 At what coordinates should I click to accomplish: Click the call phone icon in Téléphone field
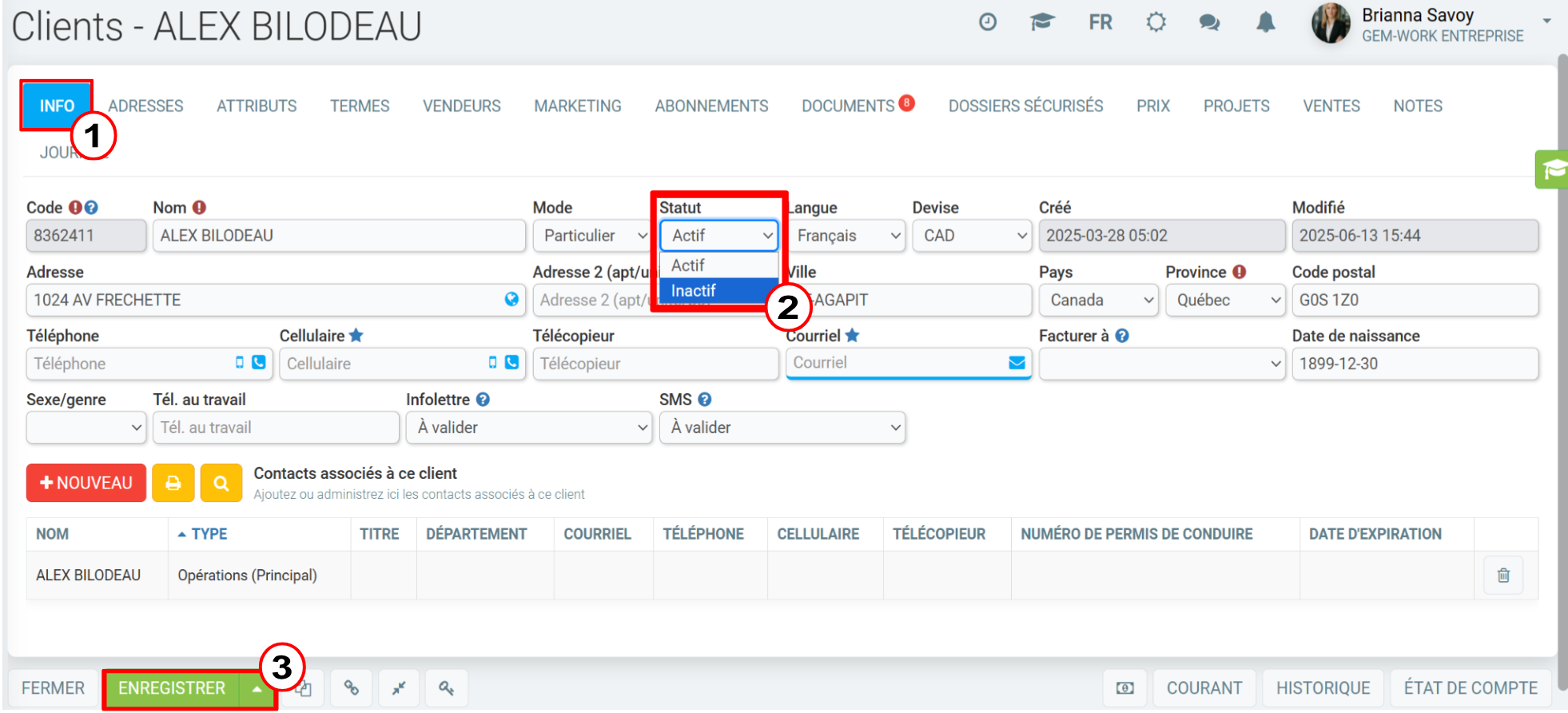click(x=259, y=362)
